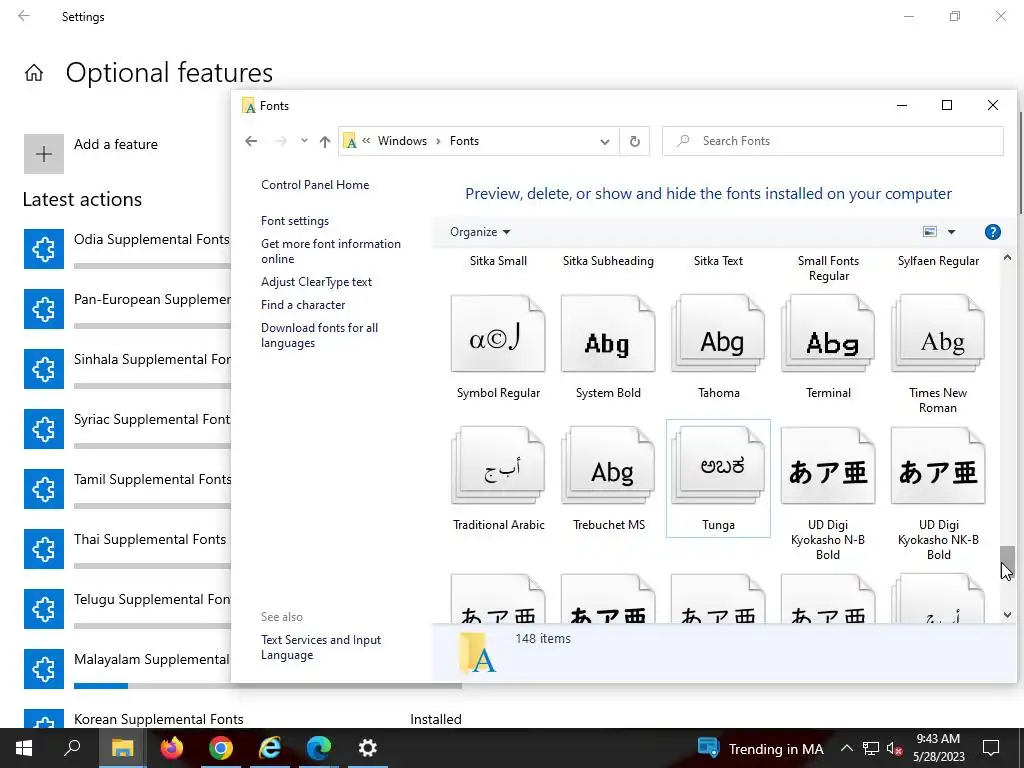Click the Sylfaen Regular font label
The width and height of the screenshot is (1024, 768).
click(x=938, y=261)
